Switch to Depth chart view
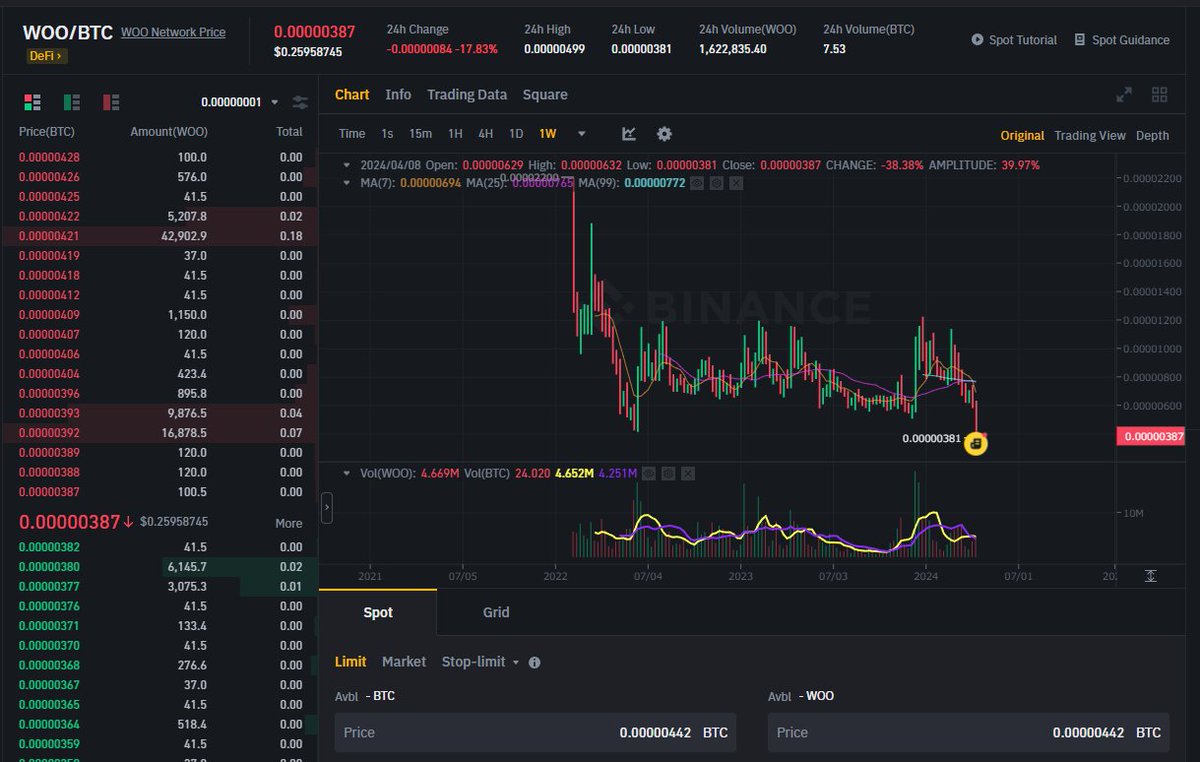 tap(1152, 135)
